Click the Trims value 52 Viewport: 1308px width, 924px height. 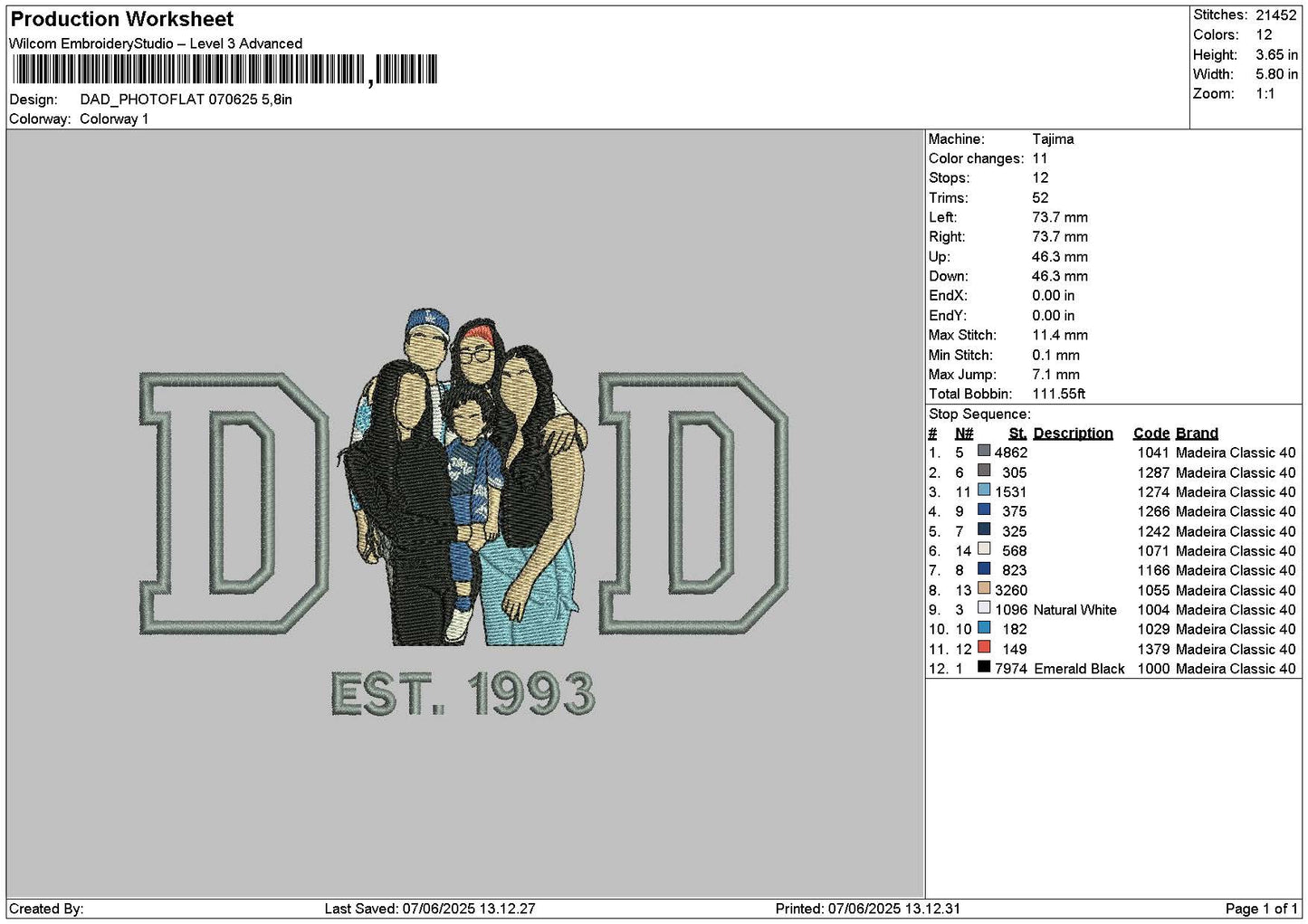1040,198
